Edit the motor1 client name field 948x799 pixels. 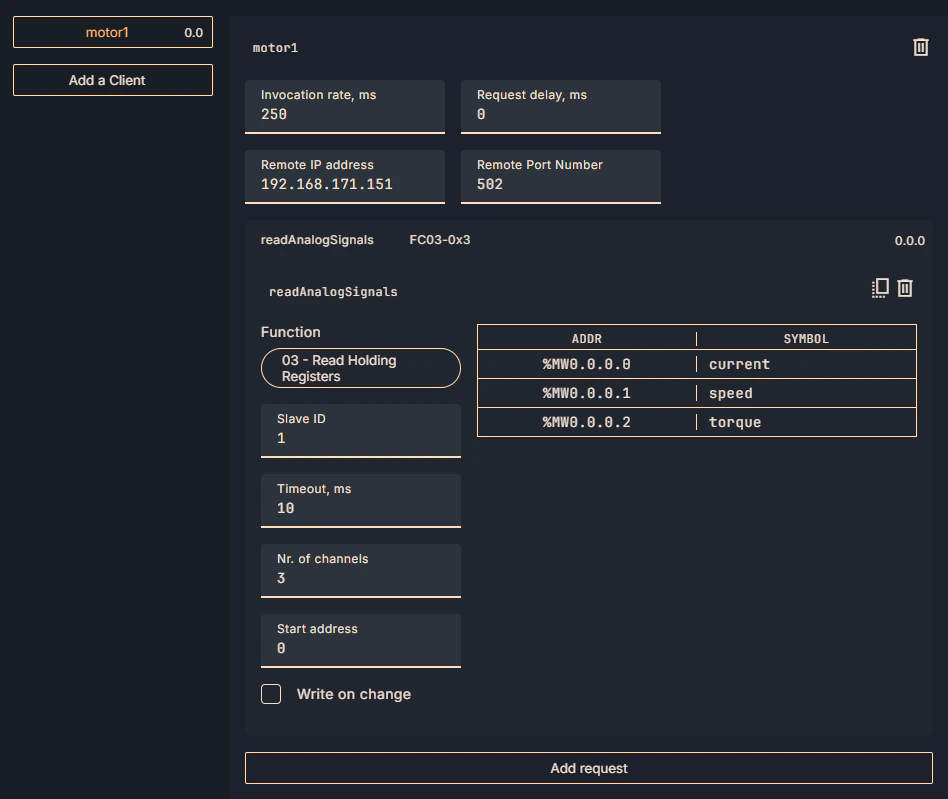coord(275,48)
